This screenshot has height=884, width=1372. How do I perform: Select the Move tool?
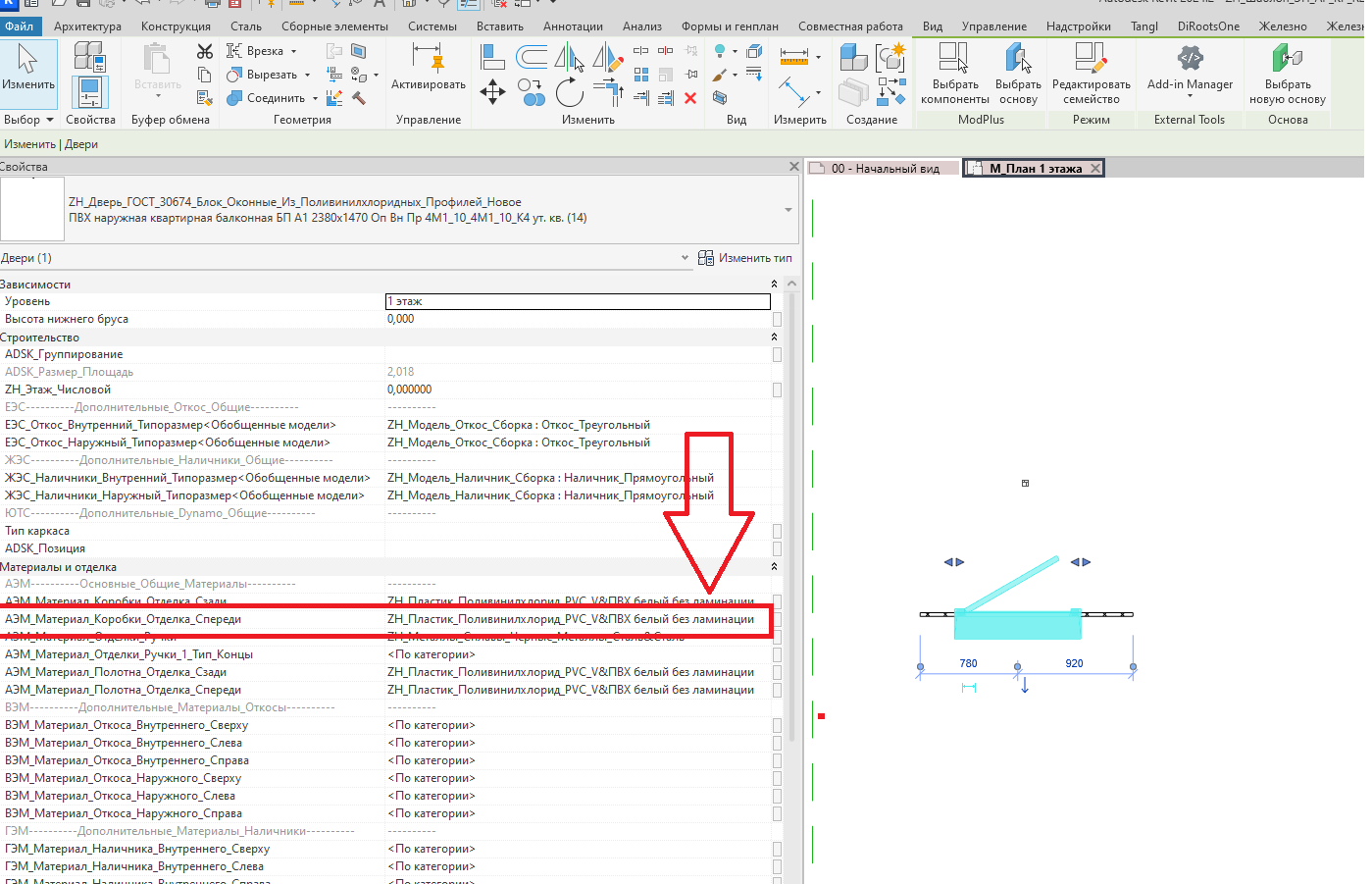tap(493, 92)
